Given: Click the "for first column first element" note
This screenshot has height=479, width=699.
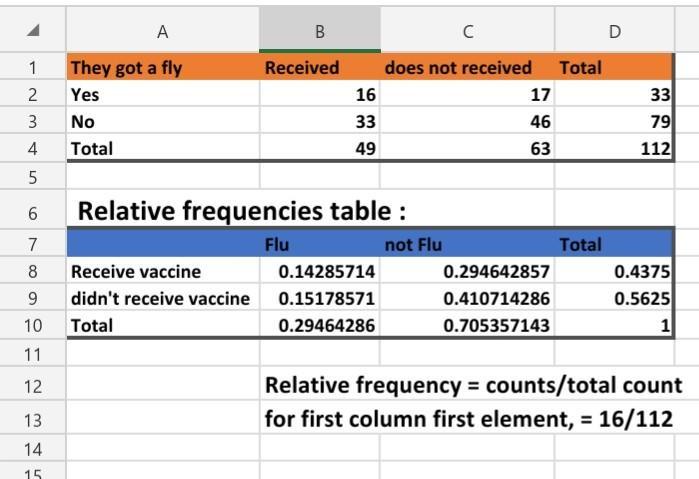Looking at the screenshot, I should pyautogui.click(x=468, y=419).
